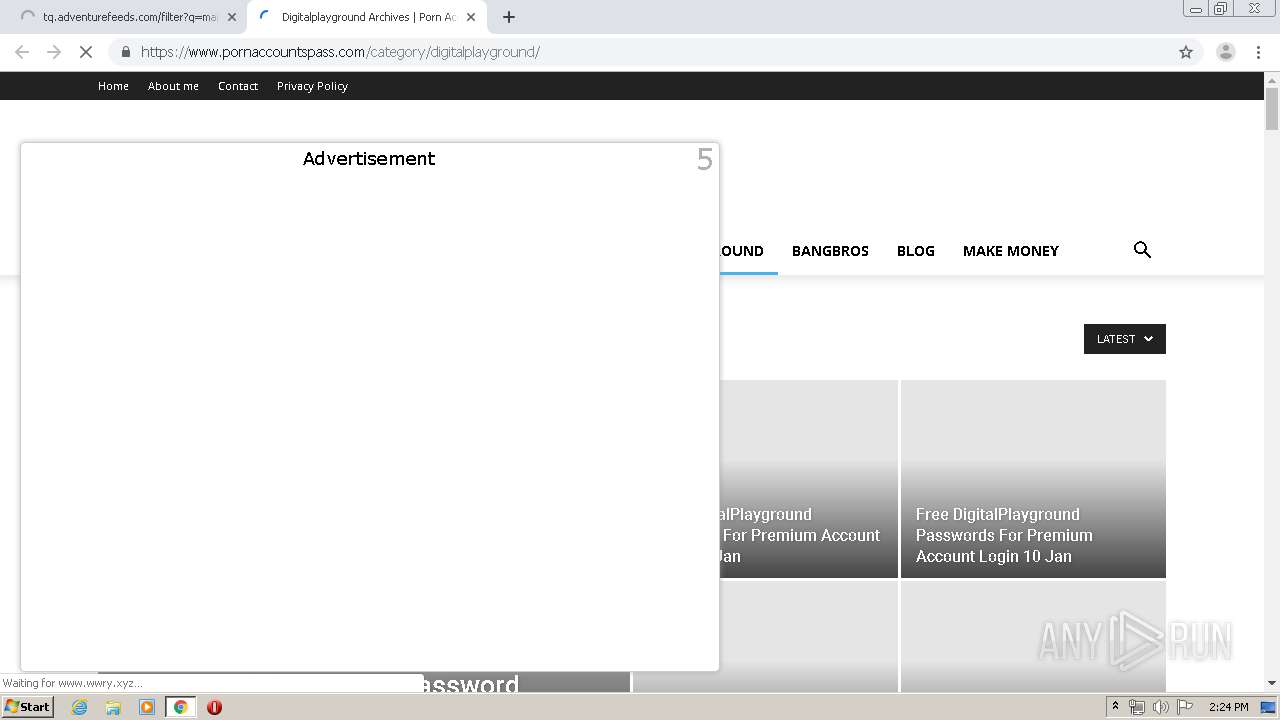Close the tq.adventurefeeds.com tab
Viewport: 1280px width, 720px height.
click(232, 17)
